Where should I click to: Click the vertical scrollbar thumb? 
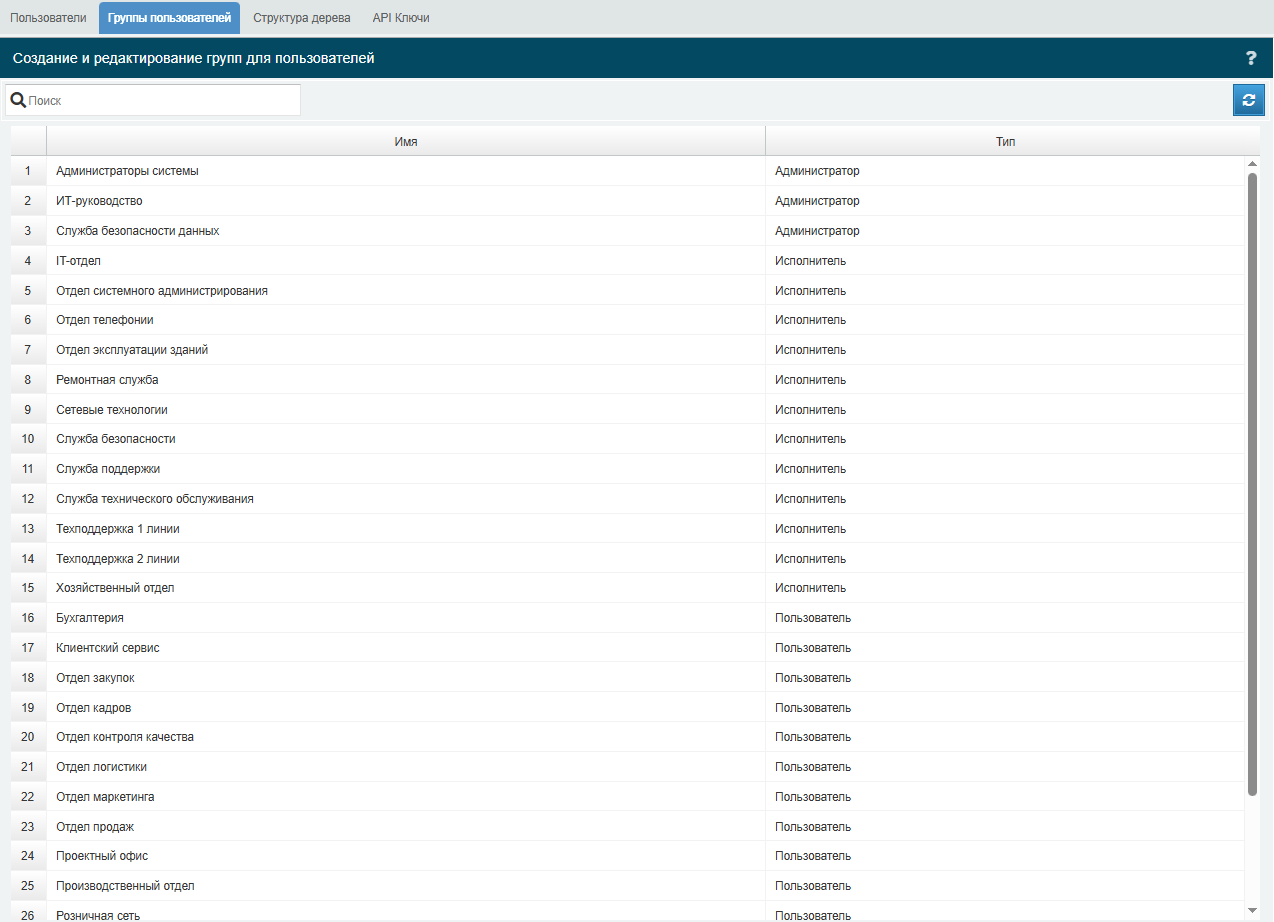point(1253,484)
